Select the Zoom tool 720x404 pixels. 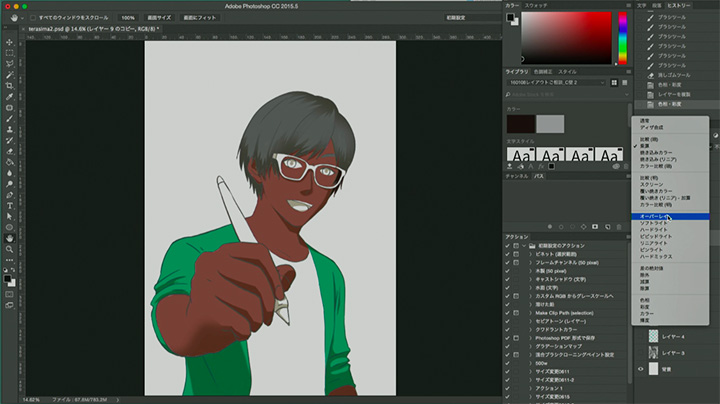tap(9, 249)
